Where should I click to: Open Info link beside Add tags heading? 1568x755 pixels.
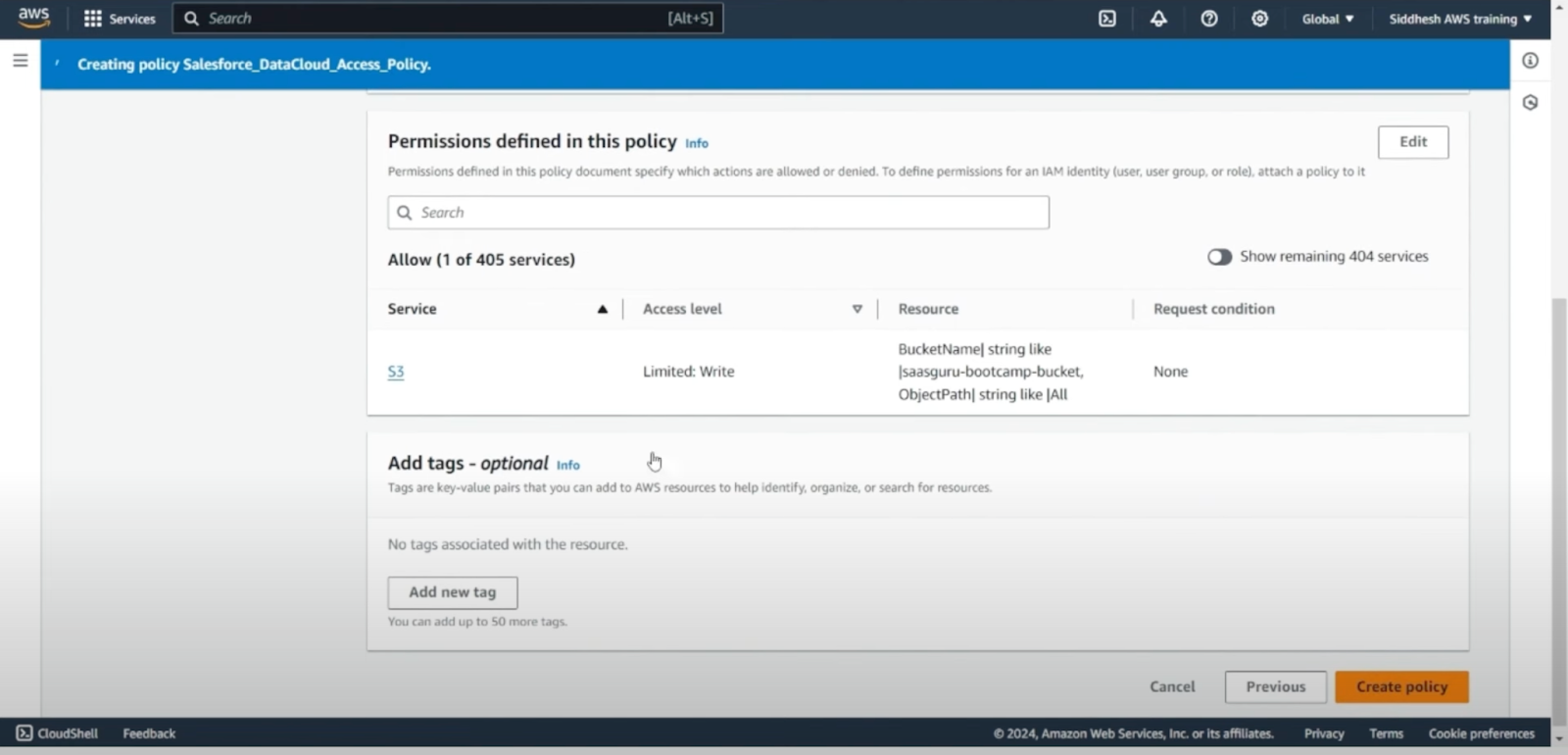[x=568, y=466]
